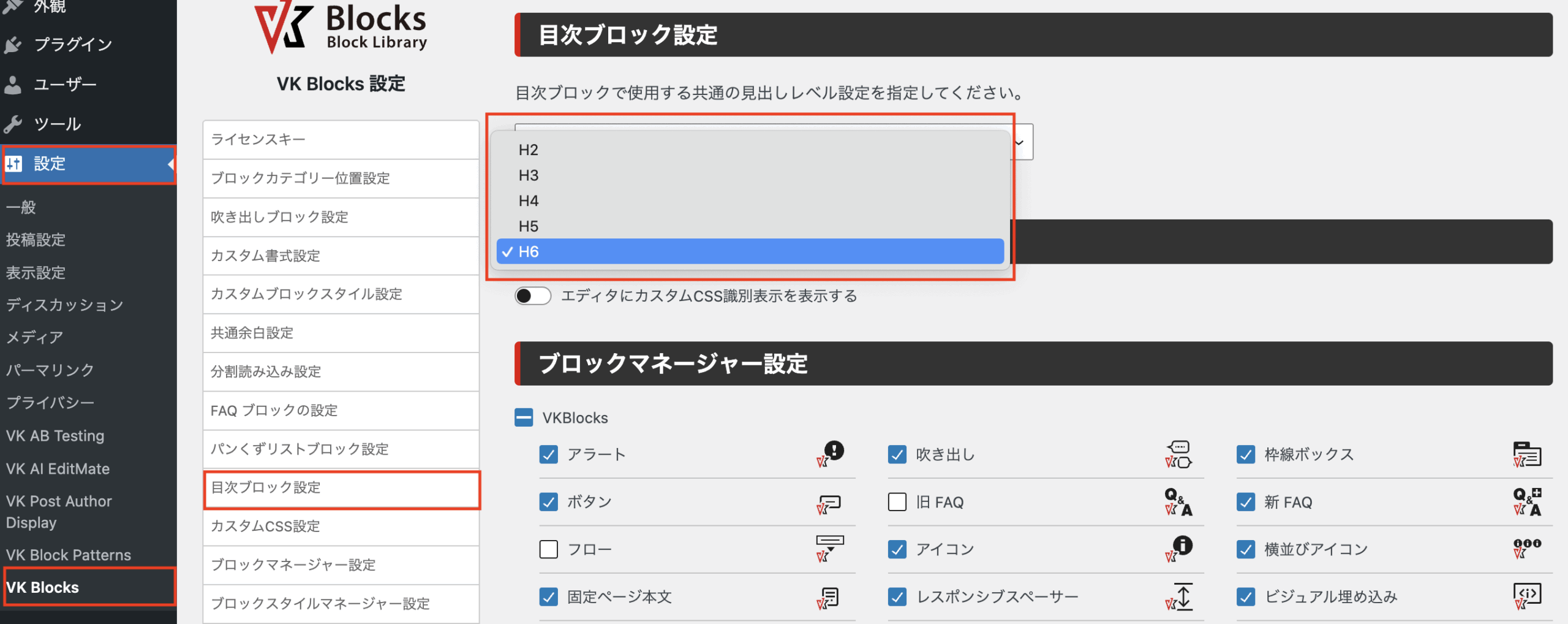Image resolution: width=1568 pixels, height=624 pixels.
Task: Click the アラート alert block icon
Action: [830, 454]
